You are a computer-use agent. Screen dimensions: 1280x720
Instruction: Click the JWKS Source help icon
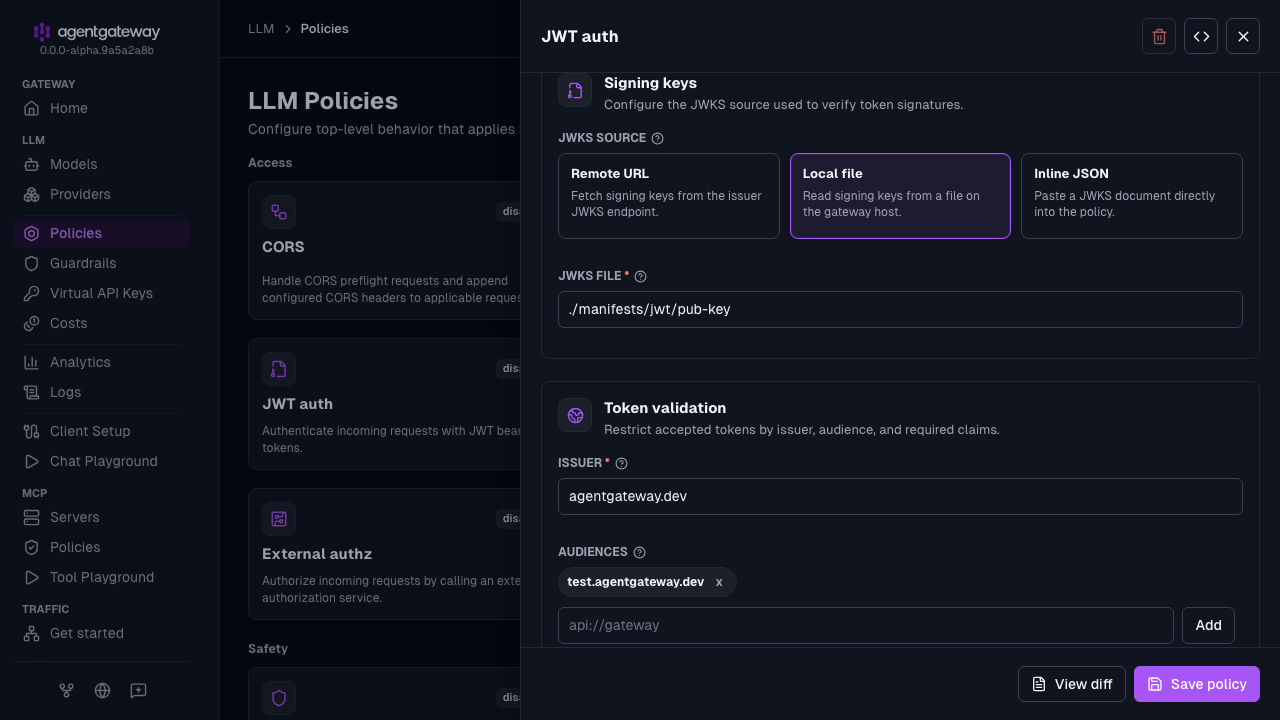(657, 139)
